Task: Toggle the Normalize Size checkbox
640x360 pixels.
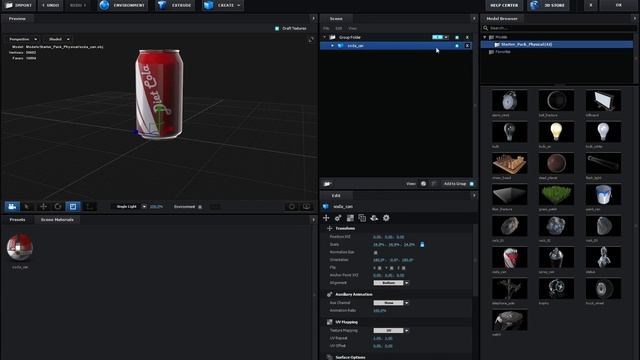Action: tap(376, 252)
